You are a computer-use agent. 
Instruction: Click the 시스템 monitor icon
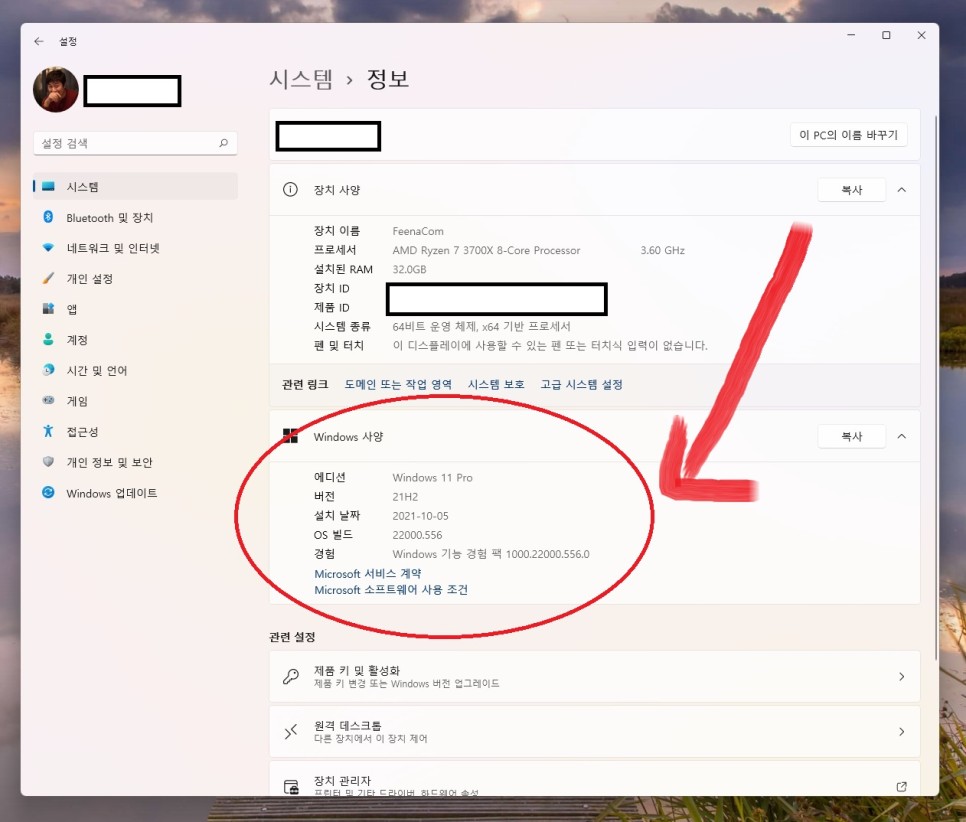(x=48, y=186)
